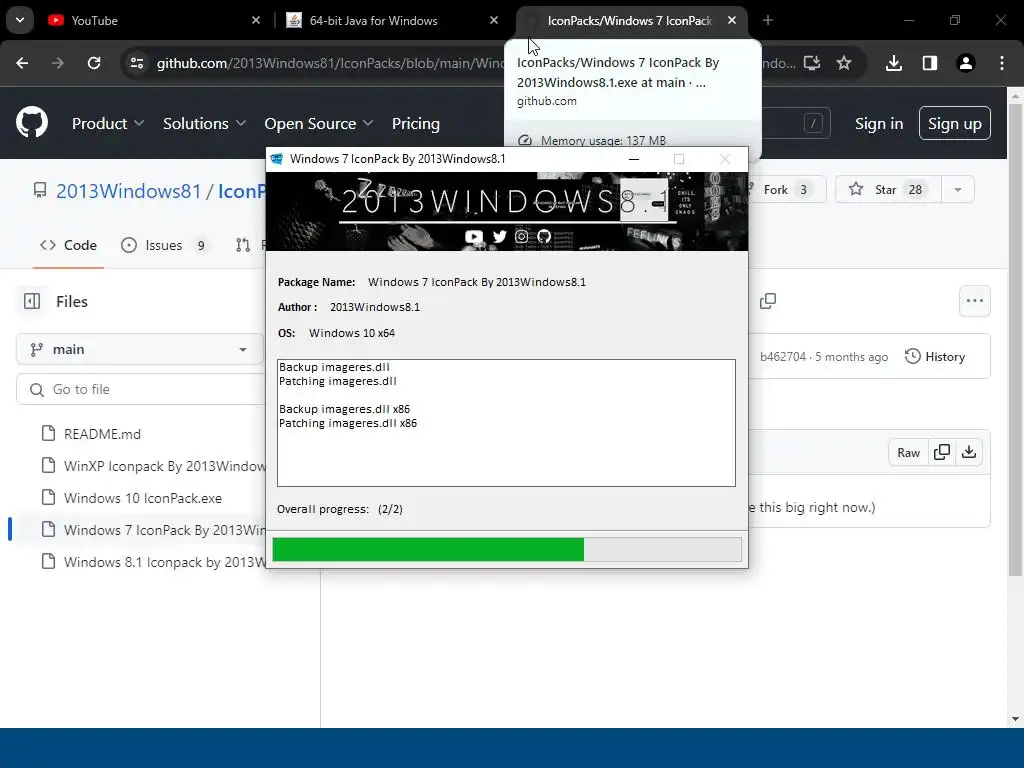Close the 64-bit Java tab
The width and height of the screenshot is (1024, 768).
pyautogui.click(x=494, y=20)
